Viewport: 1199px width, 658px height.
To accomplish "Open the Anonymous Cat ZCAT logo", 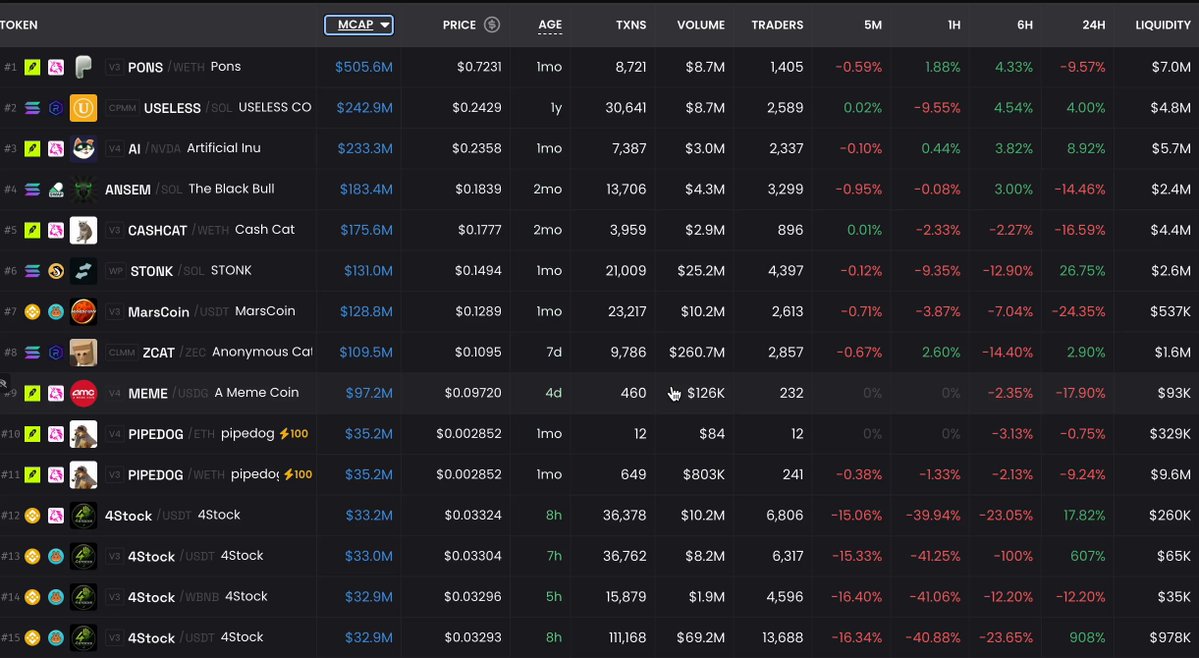I will pyautogui.click(x=83, y=352).
